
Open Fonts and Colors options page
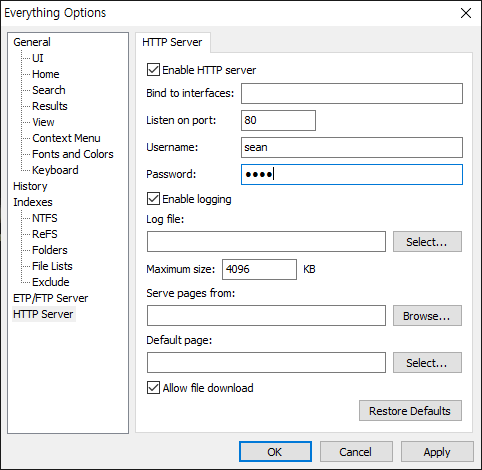[x=73, y=154]
